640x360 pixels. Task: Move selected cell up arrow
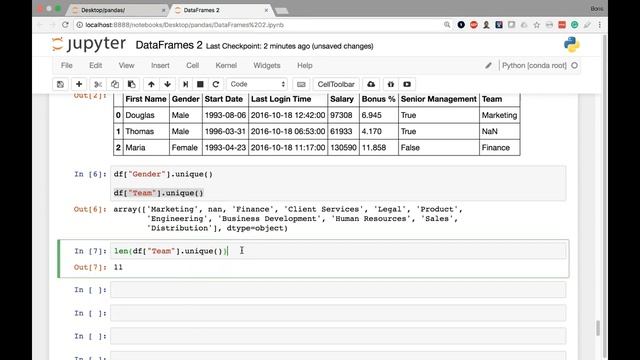click(x=151, y=84)
